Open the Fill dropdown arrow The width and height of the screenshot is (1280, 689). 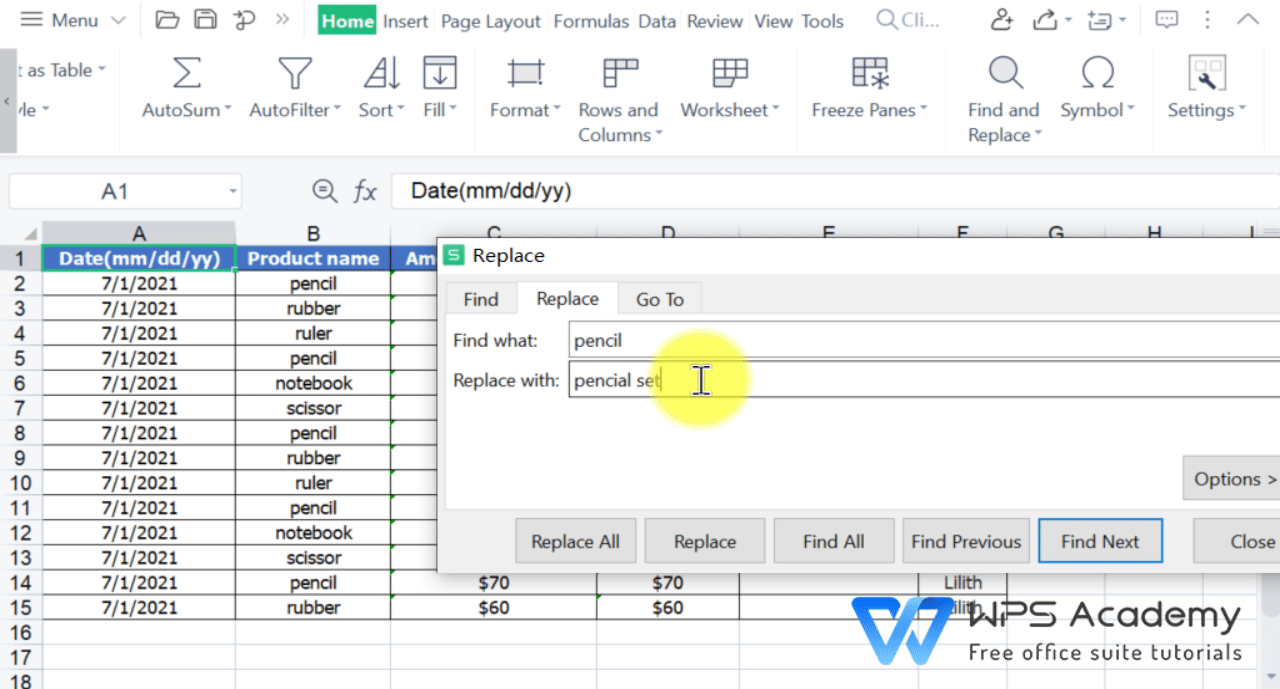coord(455,110)
